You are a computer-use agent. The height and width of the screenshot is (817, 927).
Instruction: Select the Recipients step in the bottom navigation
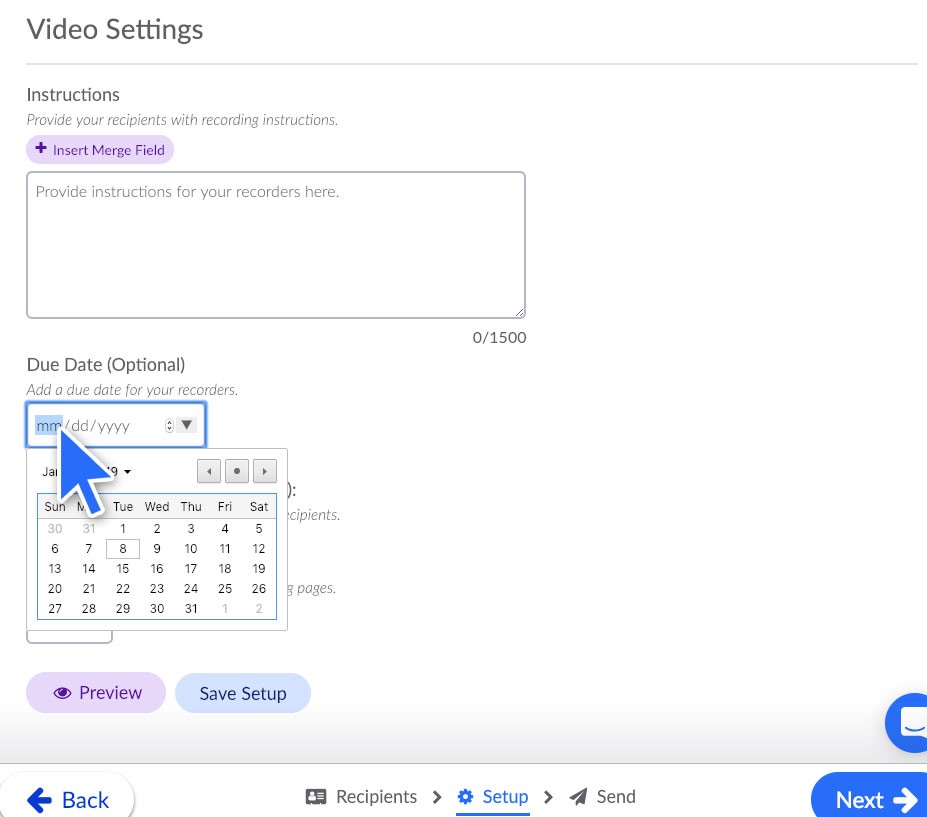(376, 796)
